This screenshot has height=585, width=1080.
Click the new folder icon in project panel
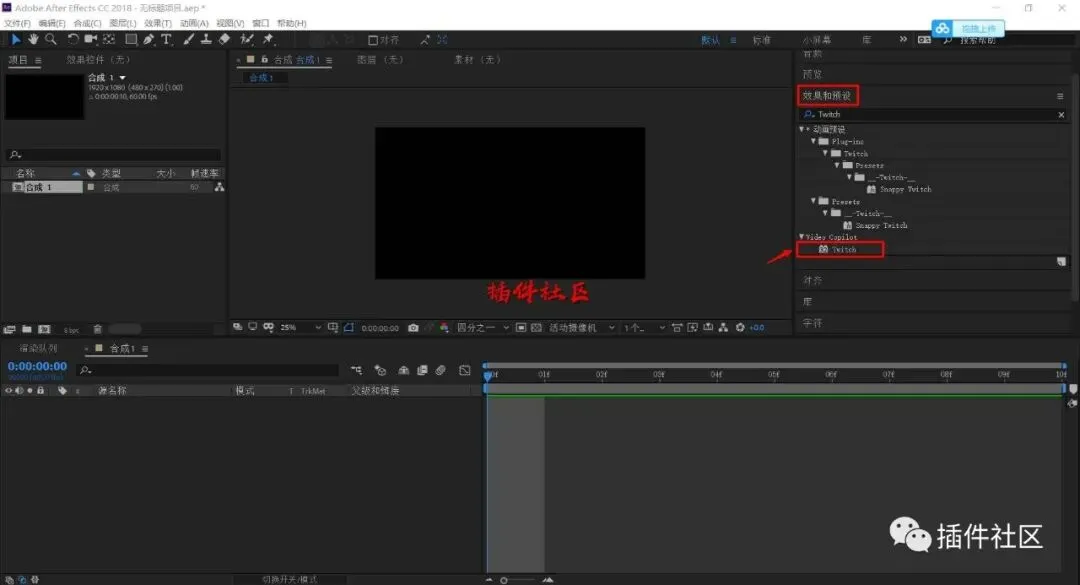pos(27,329)
